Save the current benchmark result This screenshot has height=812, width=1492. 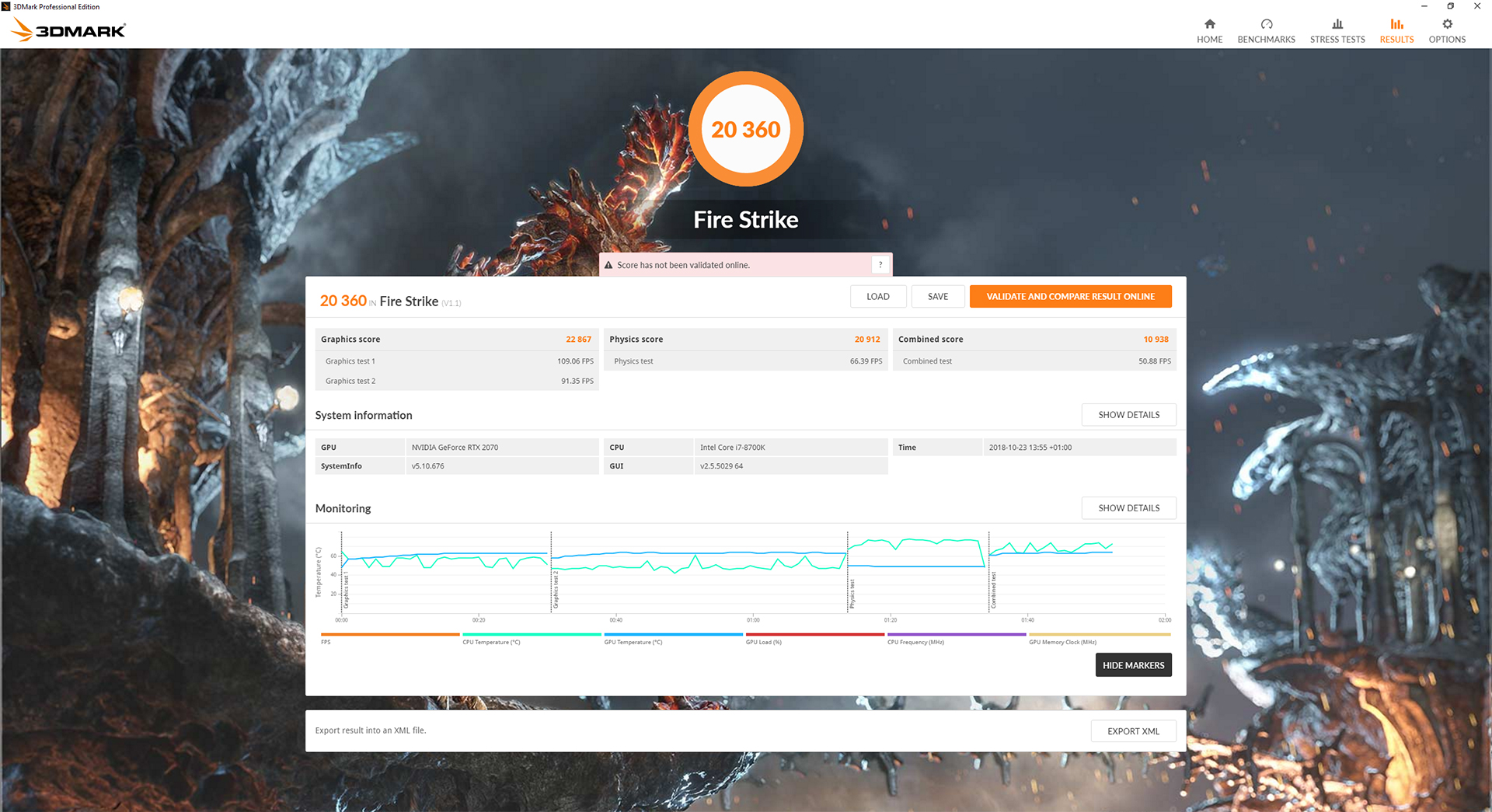point(938,297)
